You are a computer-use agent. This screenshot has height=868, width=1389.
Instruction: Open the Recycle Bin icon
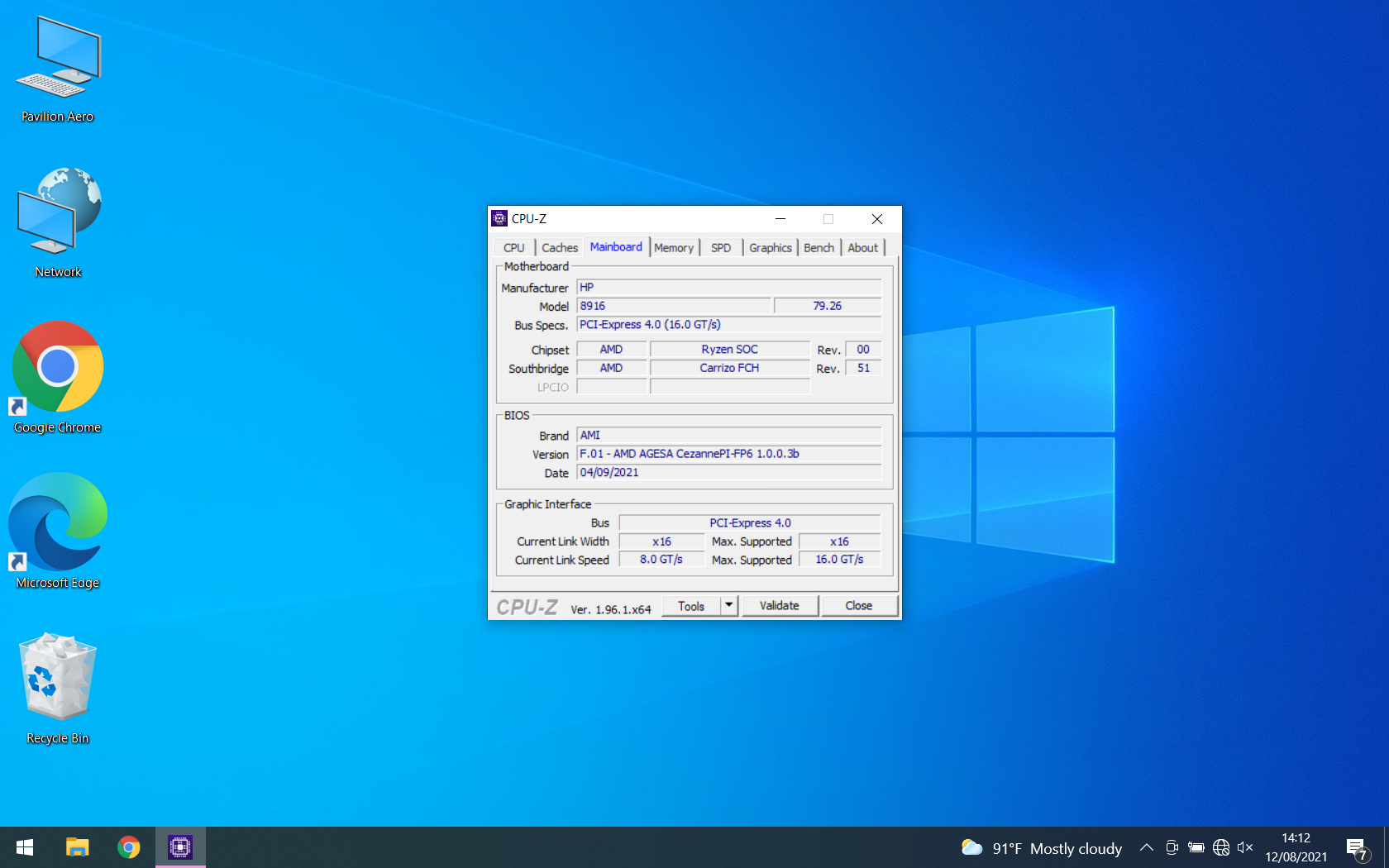click(58, 689)
